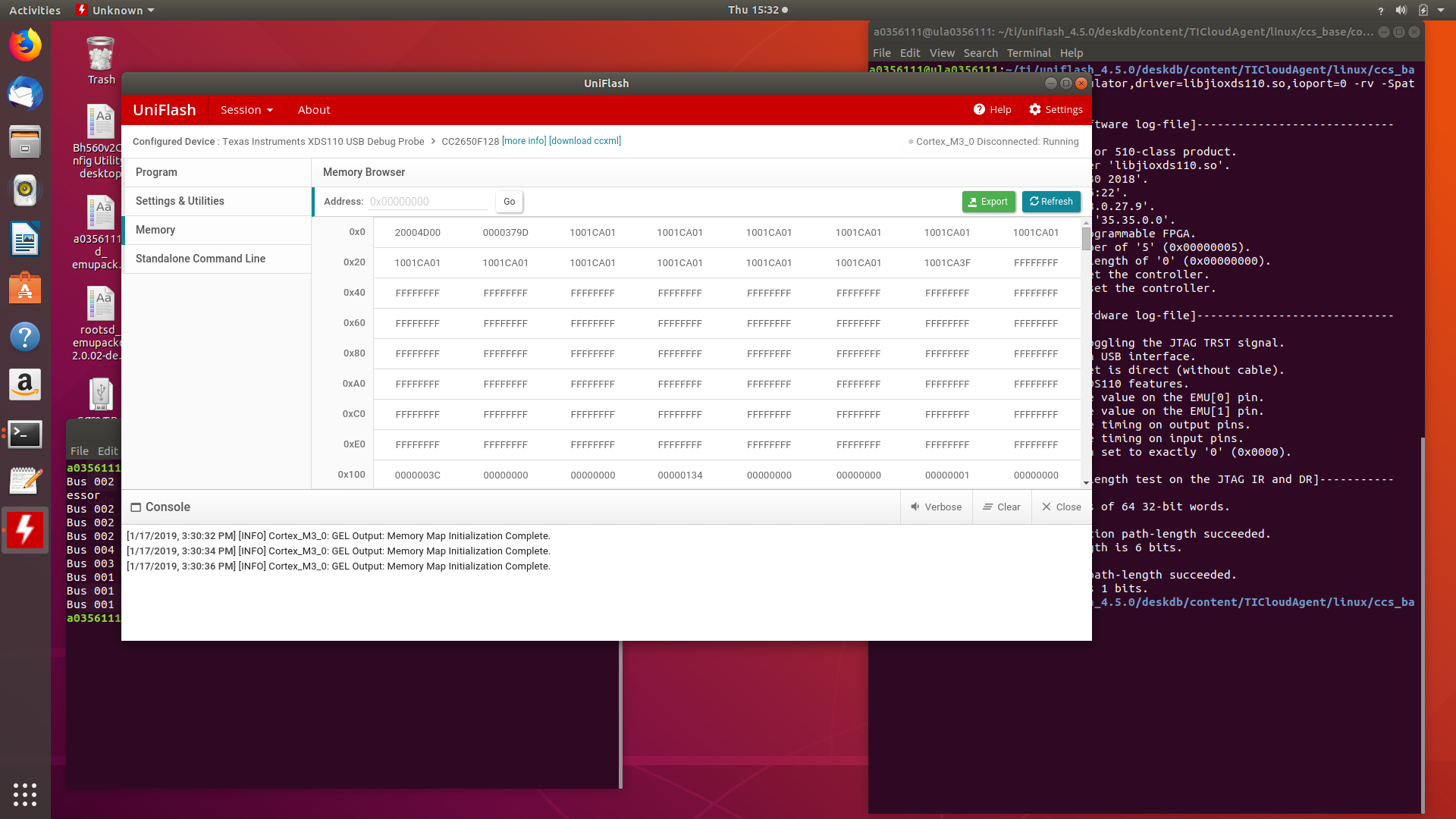Toggle Verbose console output

click(936, 507)
